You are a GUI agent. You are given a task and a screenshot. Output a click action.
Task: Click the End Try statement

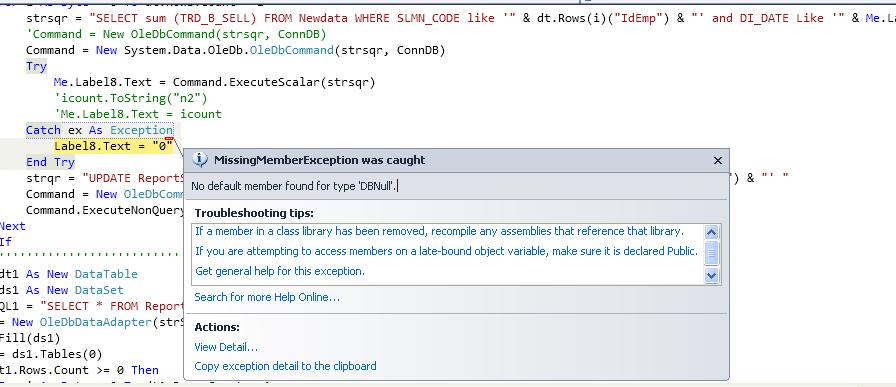(x=50, y=162)
